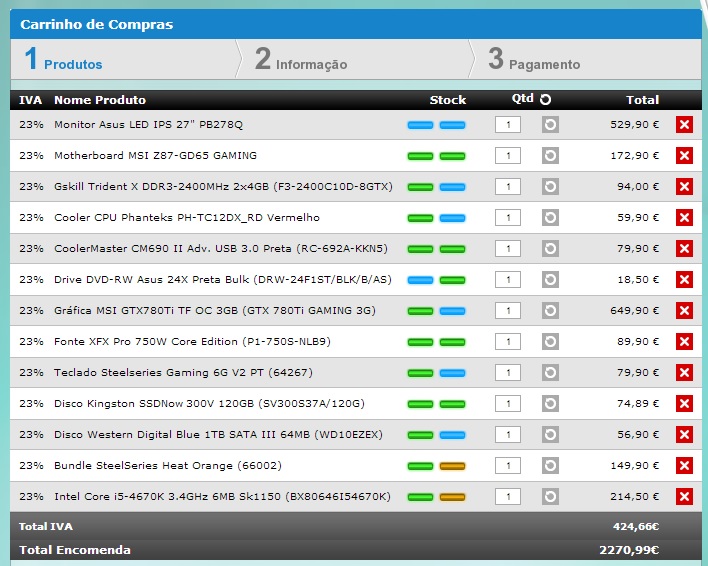This screenshot has width=708, height=566.
Task: Update quantity icon for Fonte XFX Pro 750W
Action: 550,342
